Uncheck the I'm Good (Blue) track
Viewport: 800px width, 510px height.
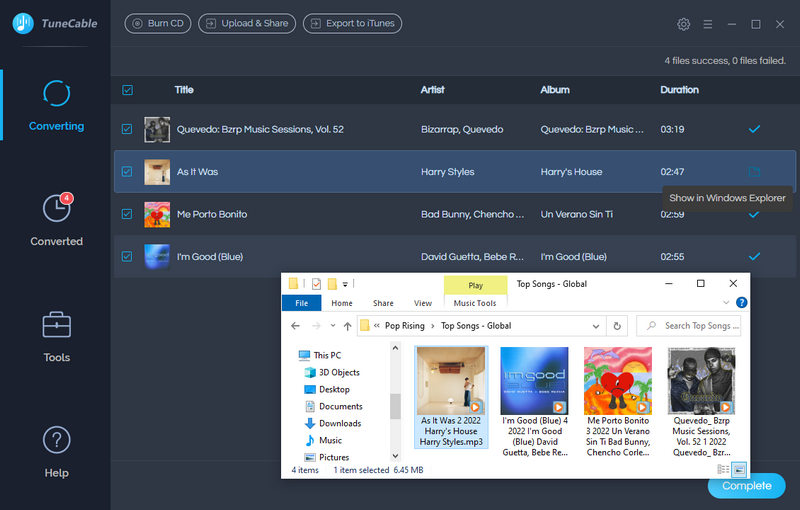tap(127, 257)
